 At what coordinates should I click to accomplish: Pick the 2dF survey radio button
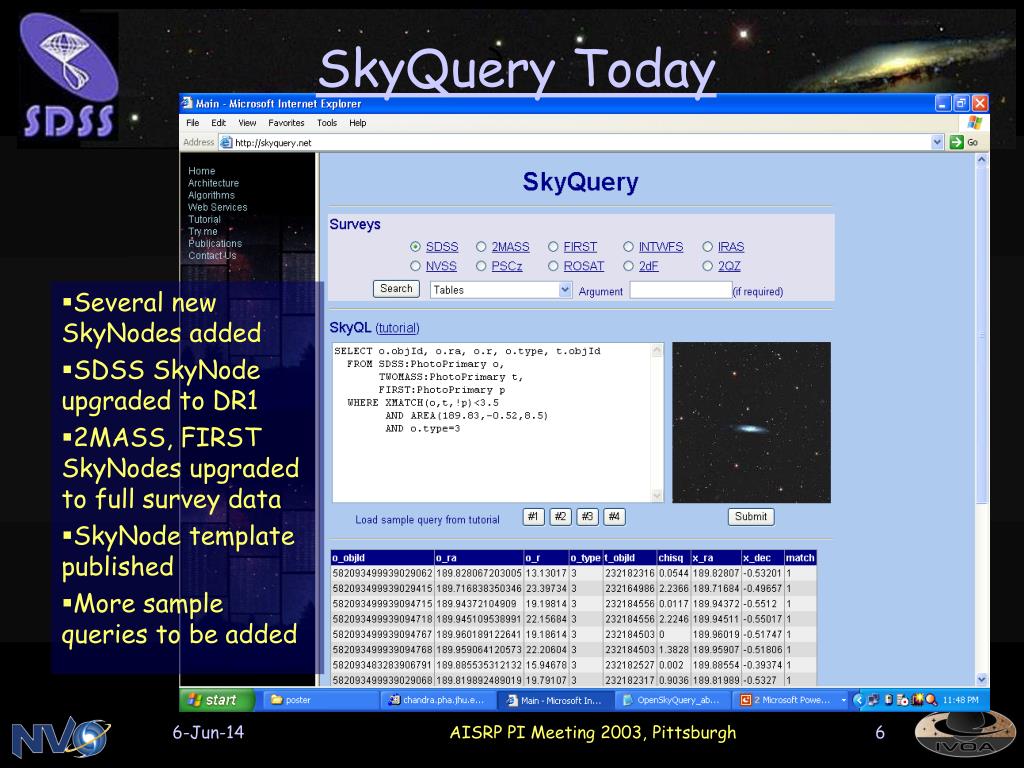point(628,266)
